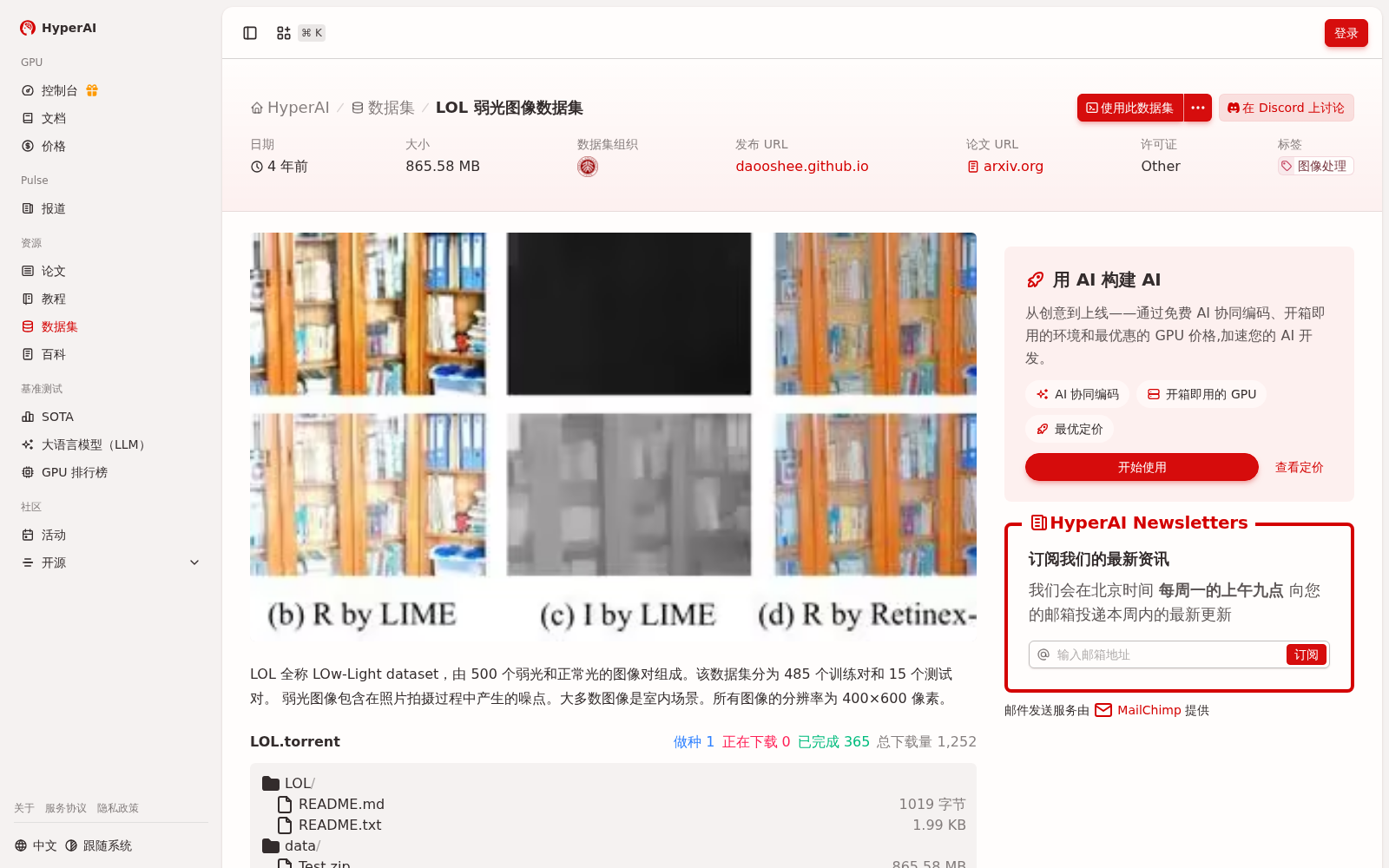
Task: Click the LOL.torrent heading
Action: [x=295, y=741]
